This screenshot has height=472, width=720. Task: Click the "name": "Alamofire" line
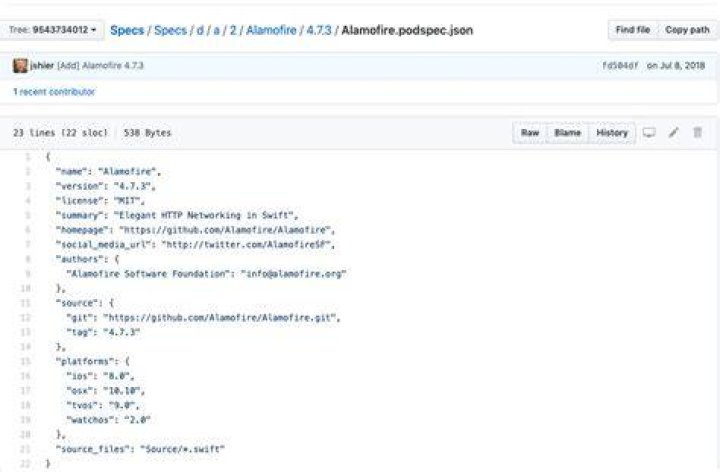click(x=108, y=172)
